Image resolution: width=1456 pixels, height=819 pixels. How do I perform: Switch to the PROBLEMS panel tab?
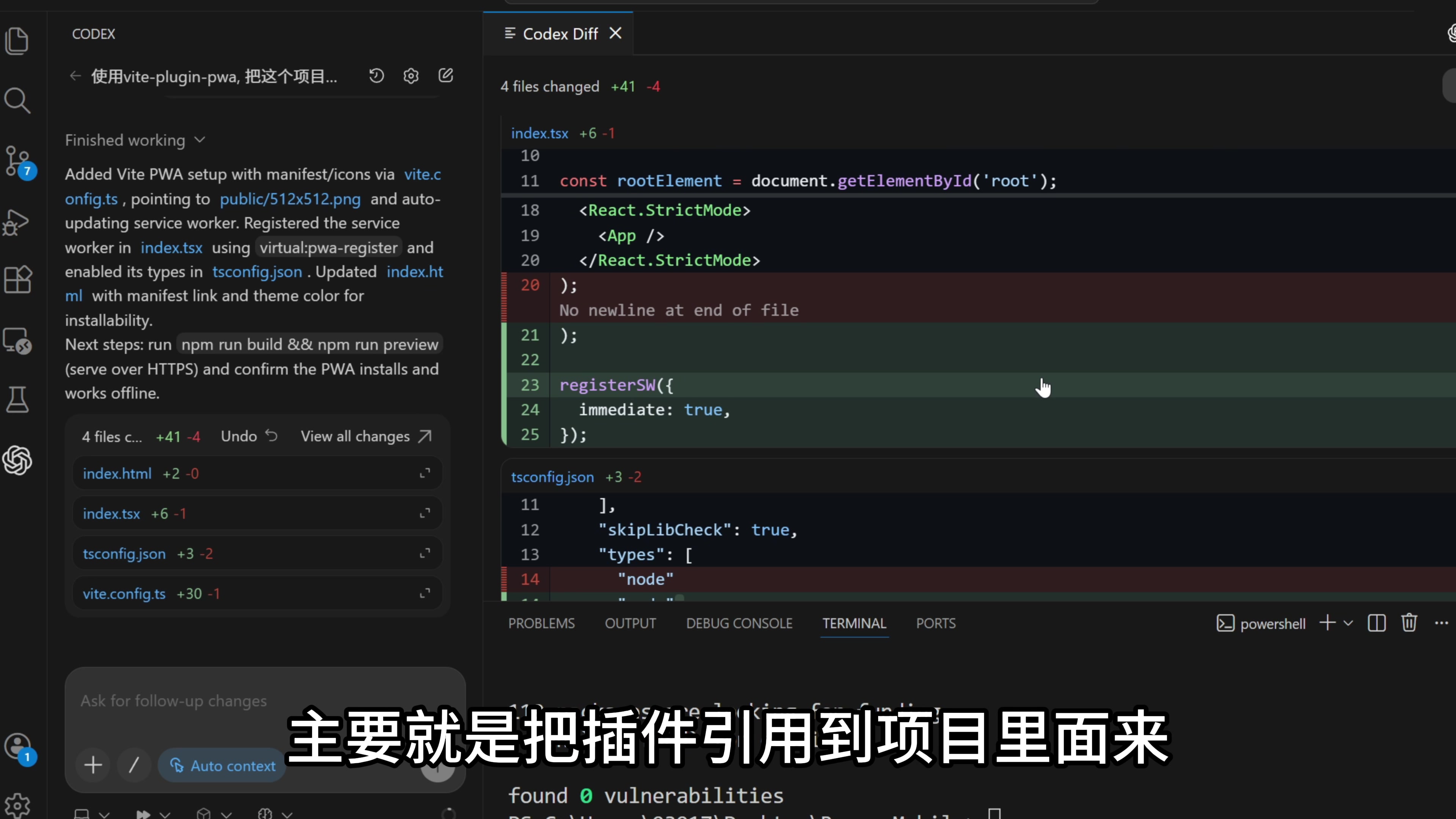[541, 623]
